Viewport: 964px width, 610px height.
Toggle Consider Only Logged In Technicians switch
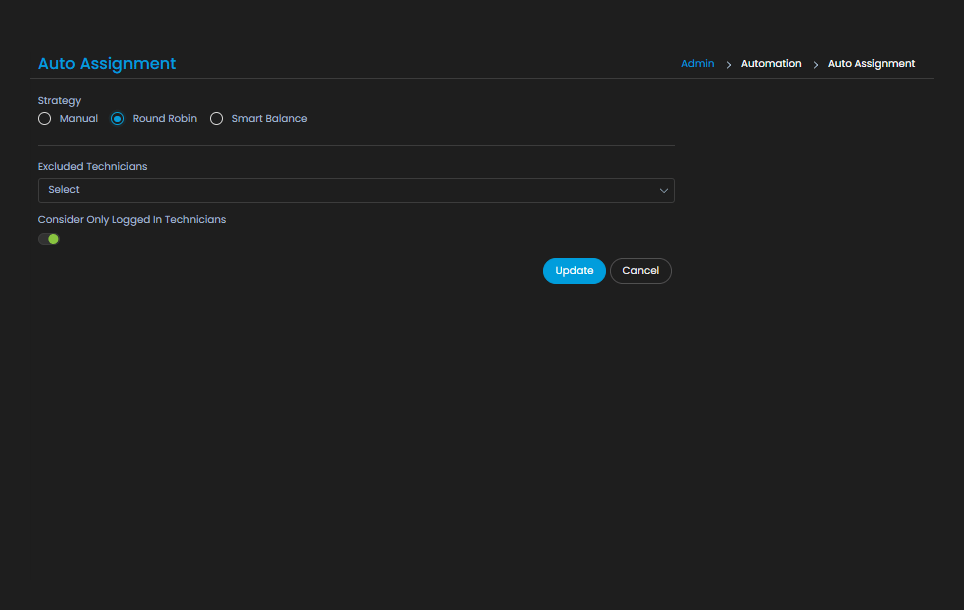49,239
